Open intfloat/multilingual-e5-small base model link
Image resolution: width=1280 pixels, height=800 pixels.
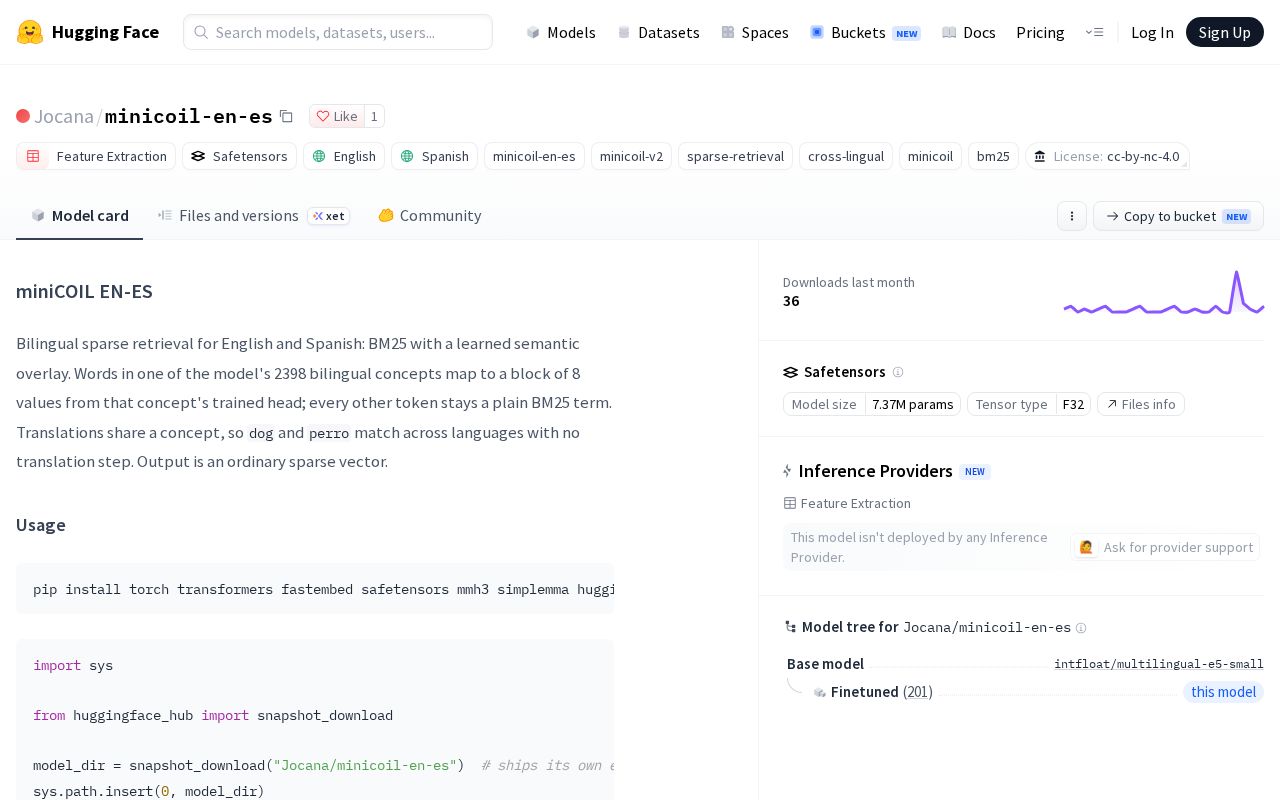[x=1159, y=664]
